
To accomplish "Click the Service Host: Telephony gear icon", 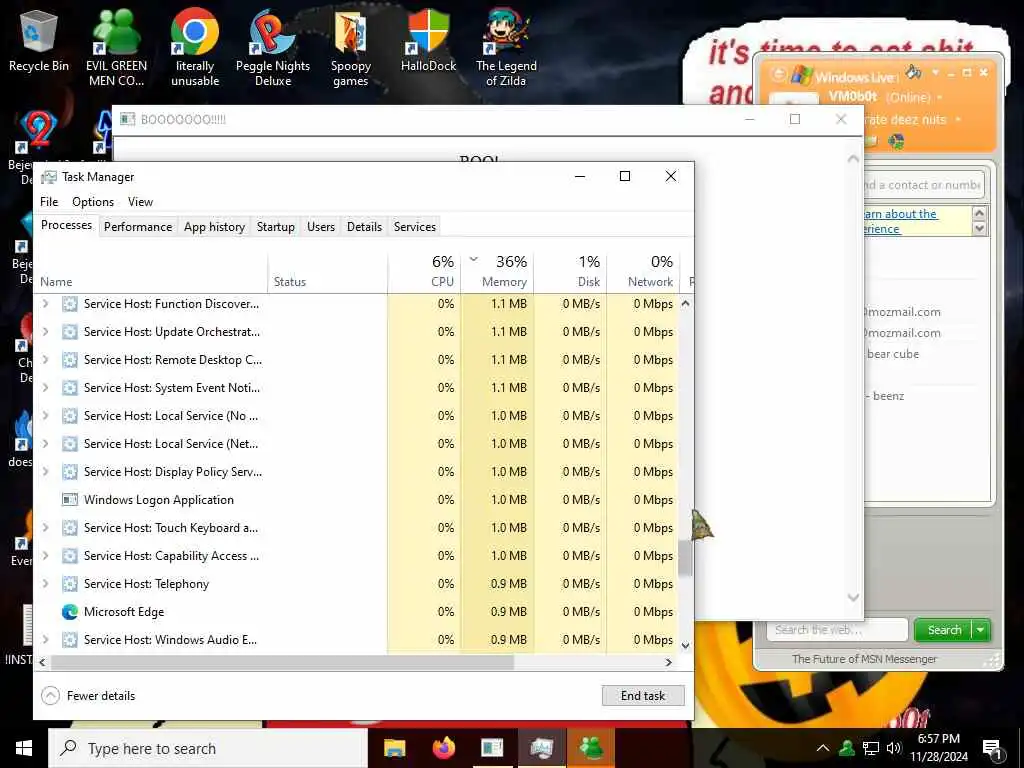I will (70, 584).
